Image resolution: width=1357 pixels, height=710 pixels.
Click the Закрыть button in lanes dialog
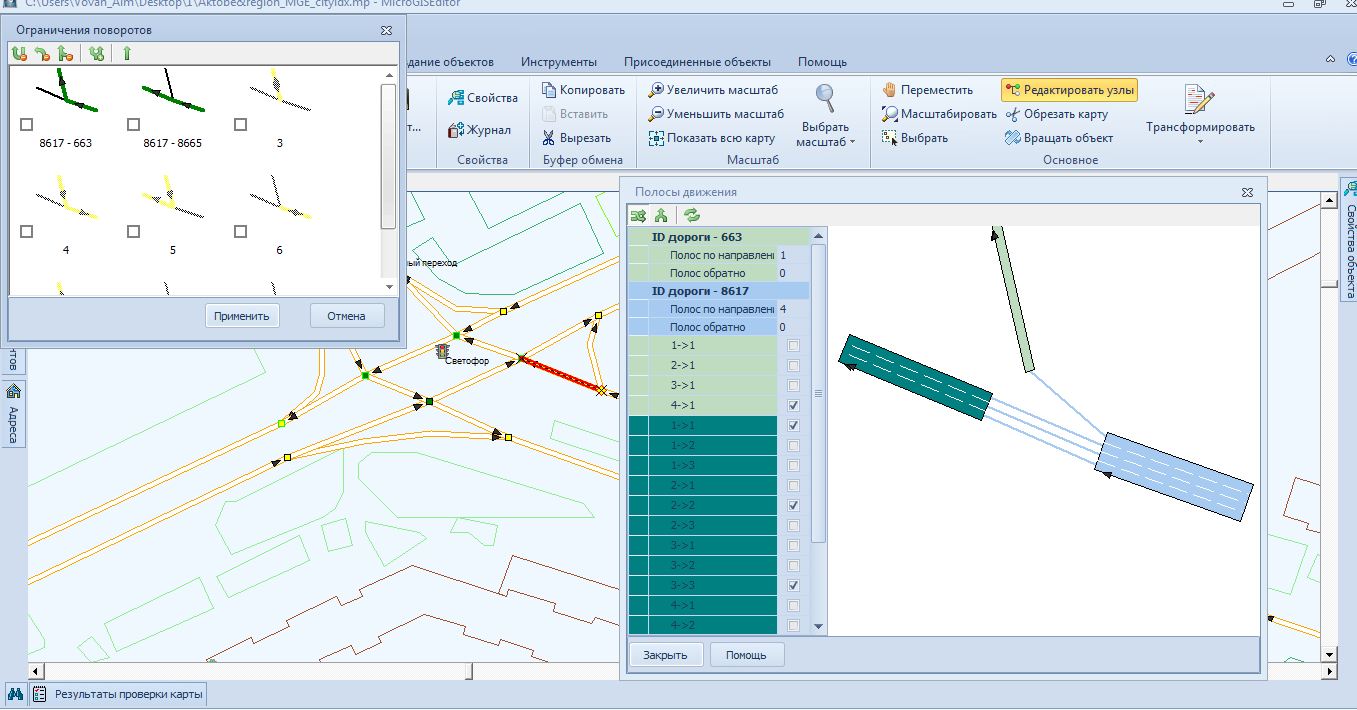665,655
